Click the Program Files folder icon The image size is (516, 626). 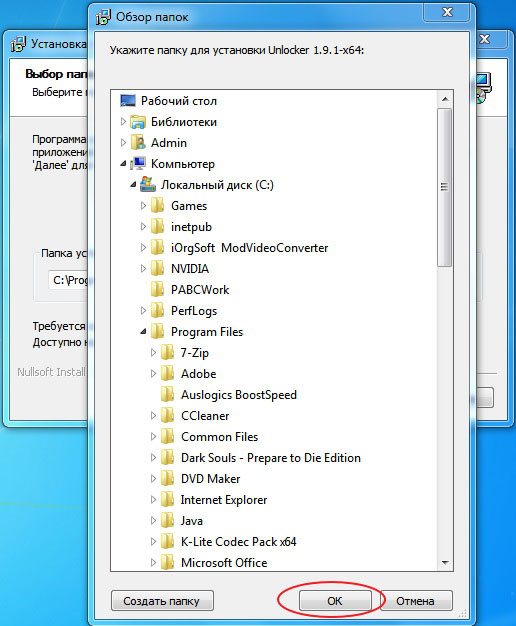coord(157,331)
